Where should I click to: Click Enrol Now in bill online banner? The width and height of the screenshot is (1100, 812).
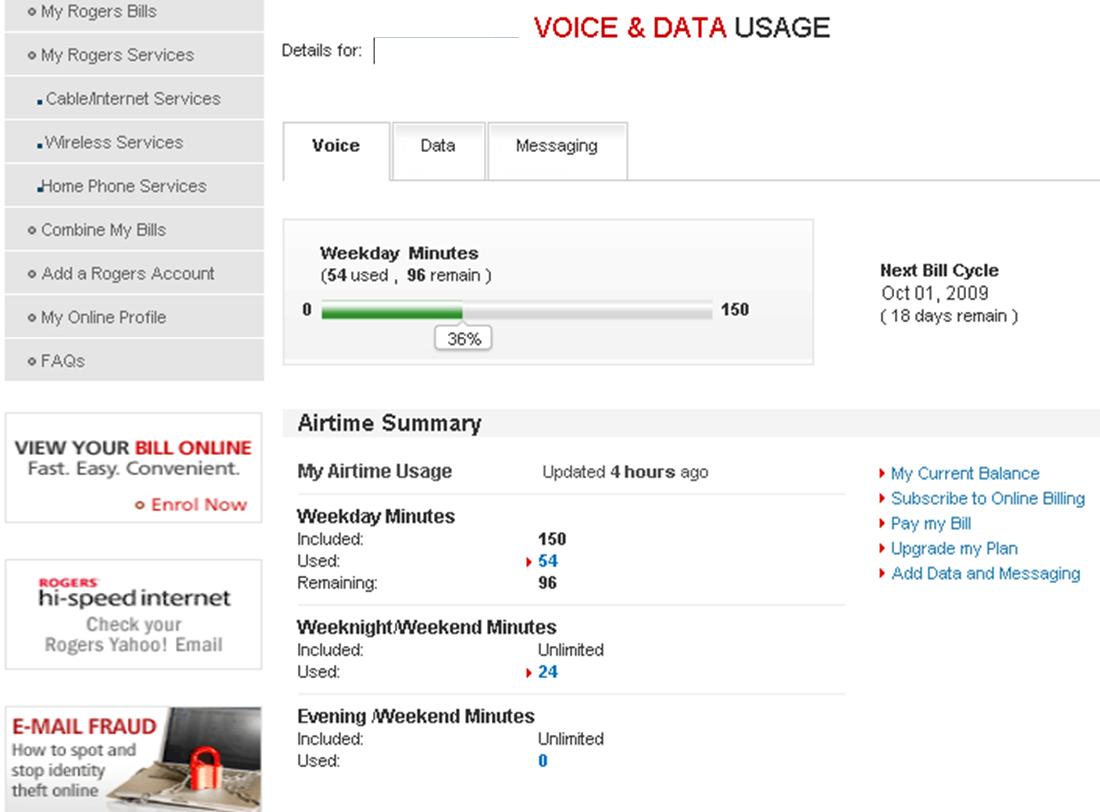pos(199,505)
